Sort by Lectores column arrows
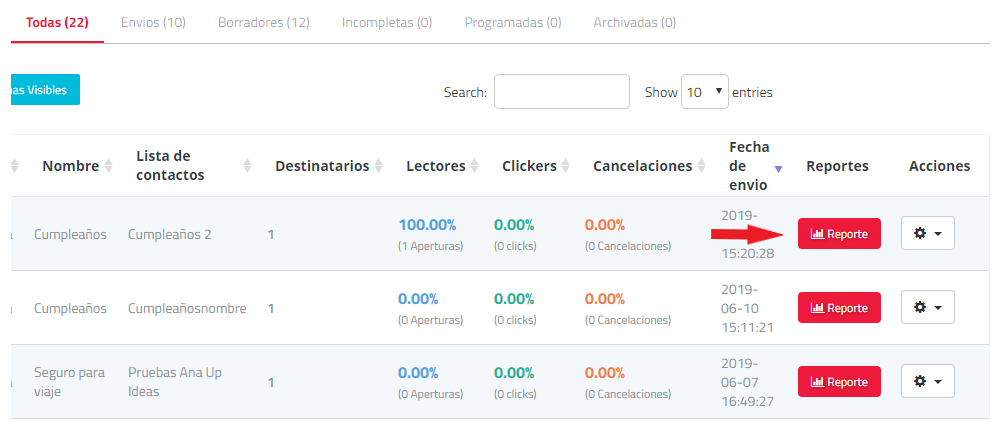 coord(474,166)
